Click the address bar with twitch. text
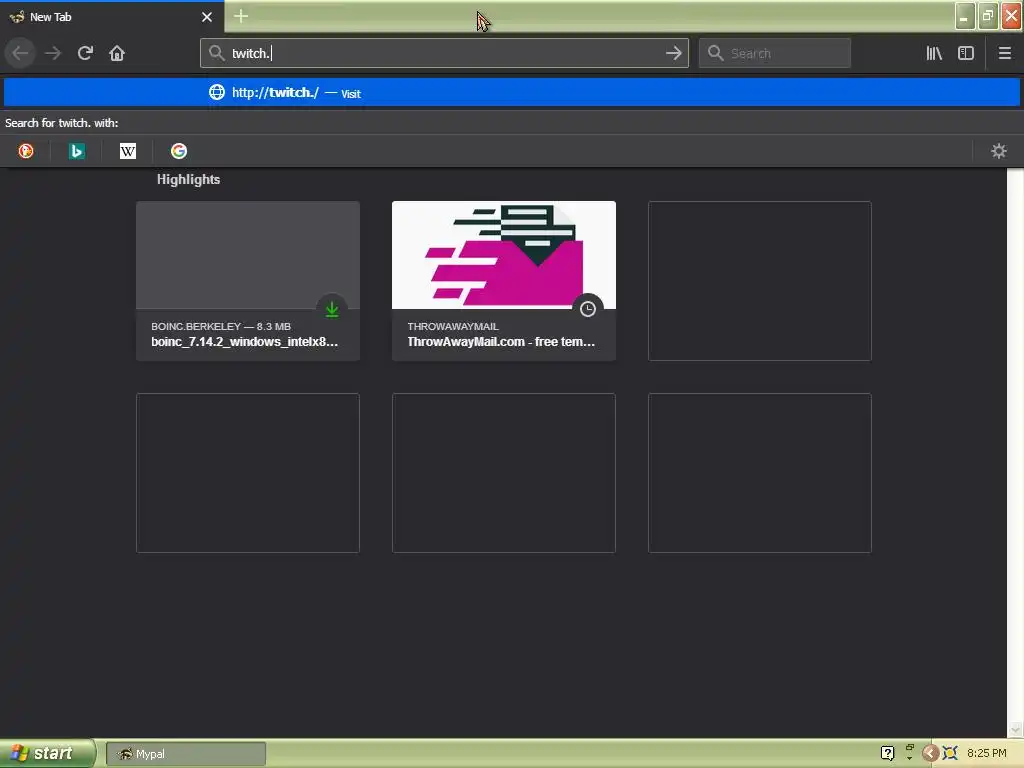 444,53
